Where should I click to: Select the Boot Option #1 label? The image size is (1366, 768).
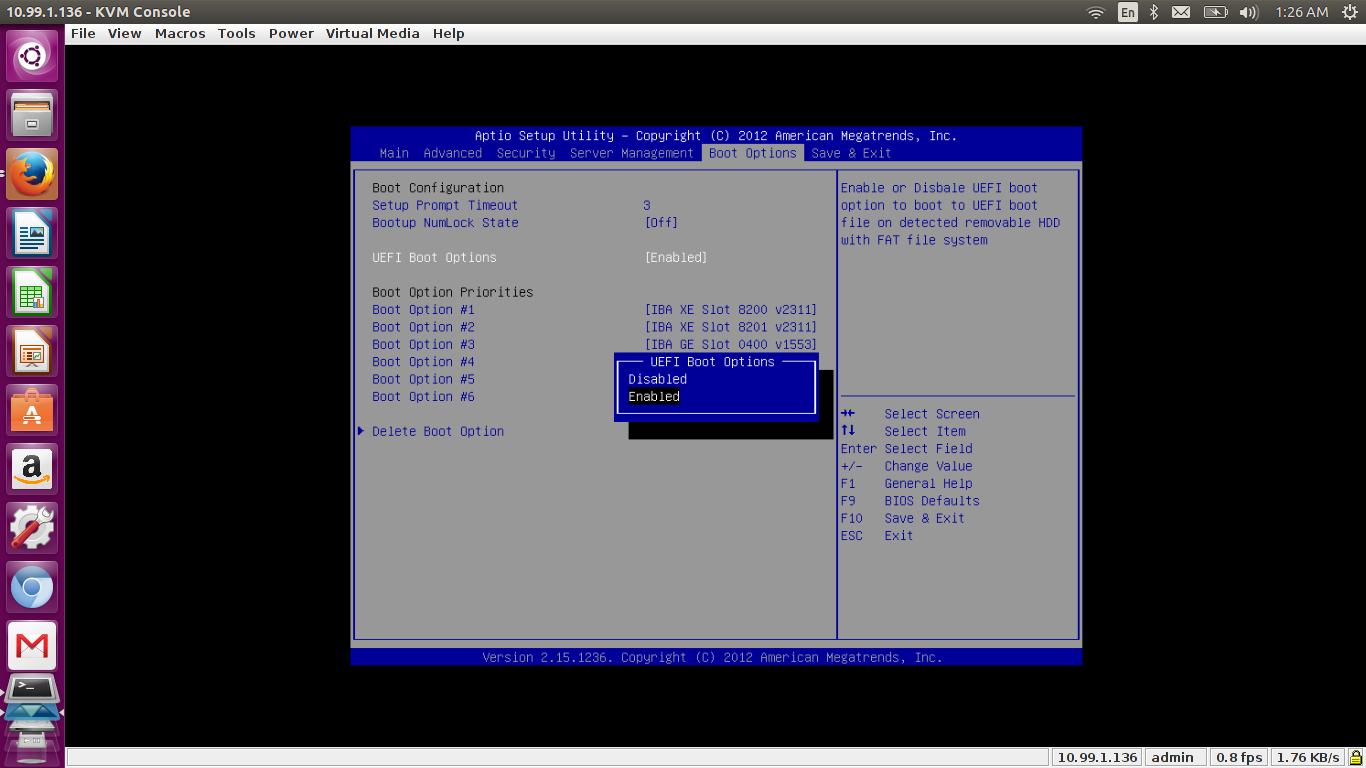pyautogui.click(x=423, y=310)
